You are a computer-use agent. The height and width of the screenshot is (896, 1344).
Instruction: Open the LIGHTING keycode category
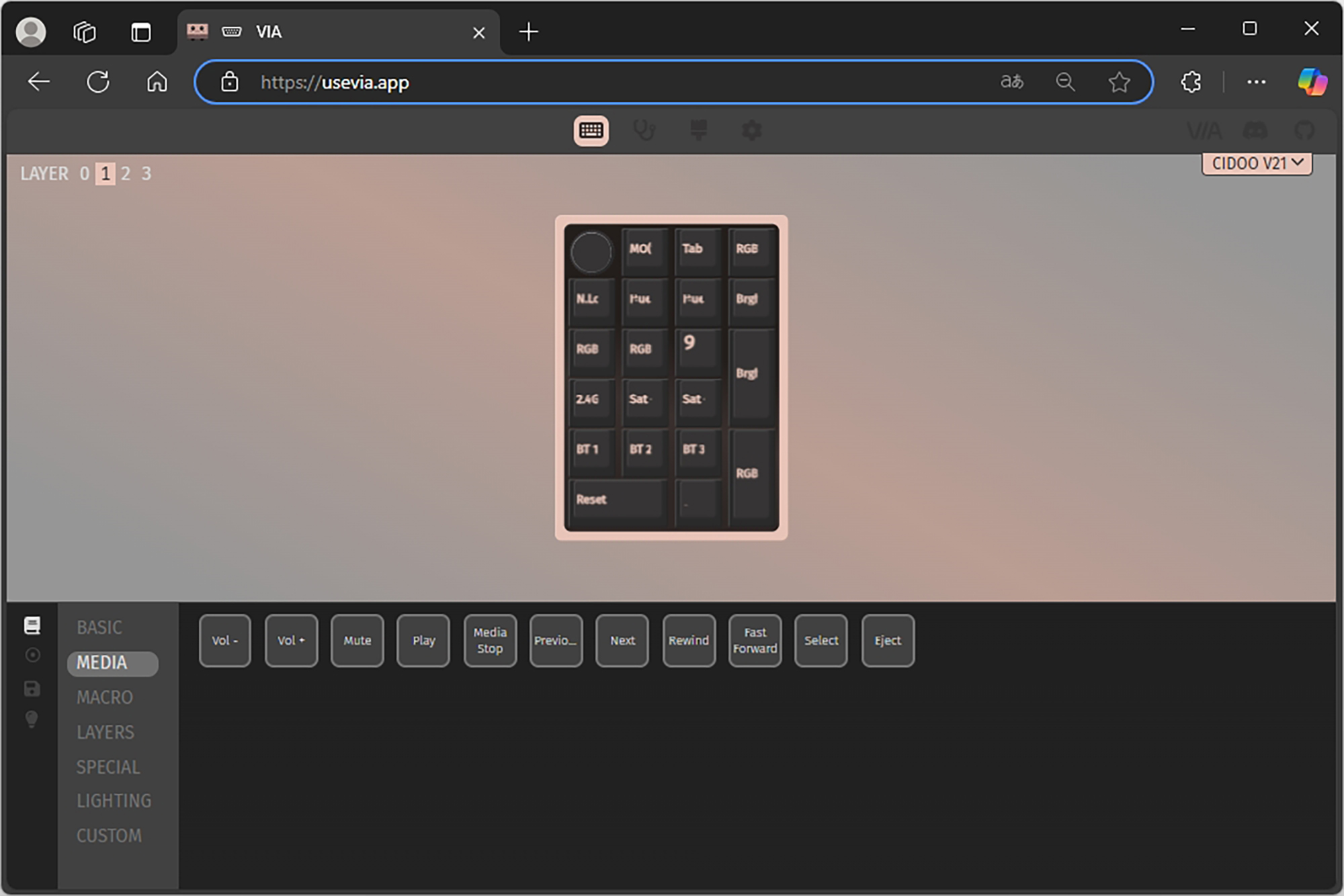point(114,801)
